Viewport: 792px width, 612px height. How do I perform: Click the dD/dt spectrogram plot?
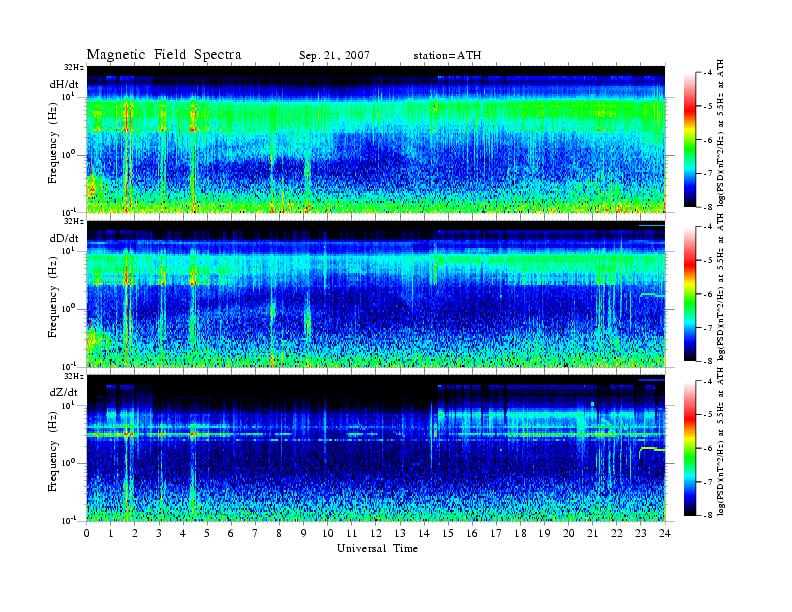point(376,293)
